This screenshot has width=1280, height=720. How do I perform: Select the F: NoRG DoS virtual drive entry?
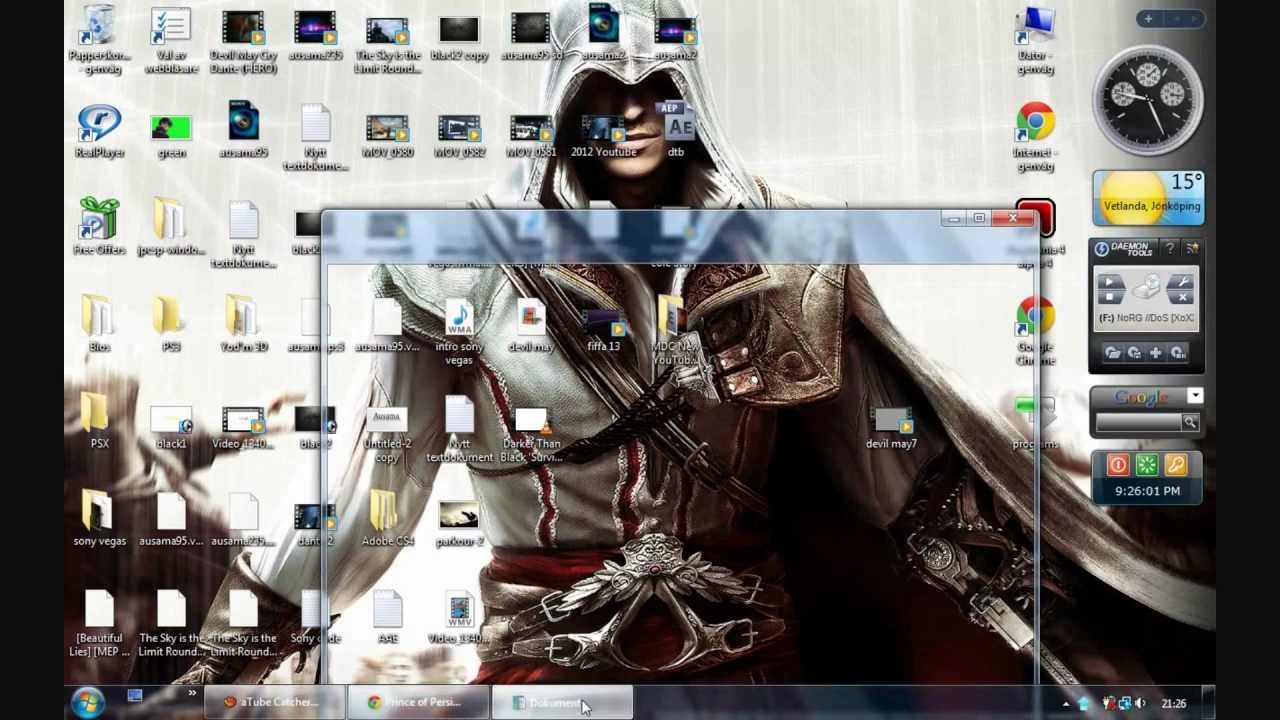click(1146, 318)
